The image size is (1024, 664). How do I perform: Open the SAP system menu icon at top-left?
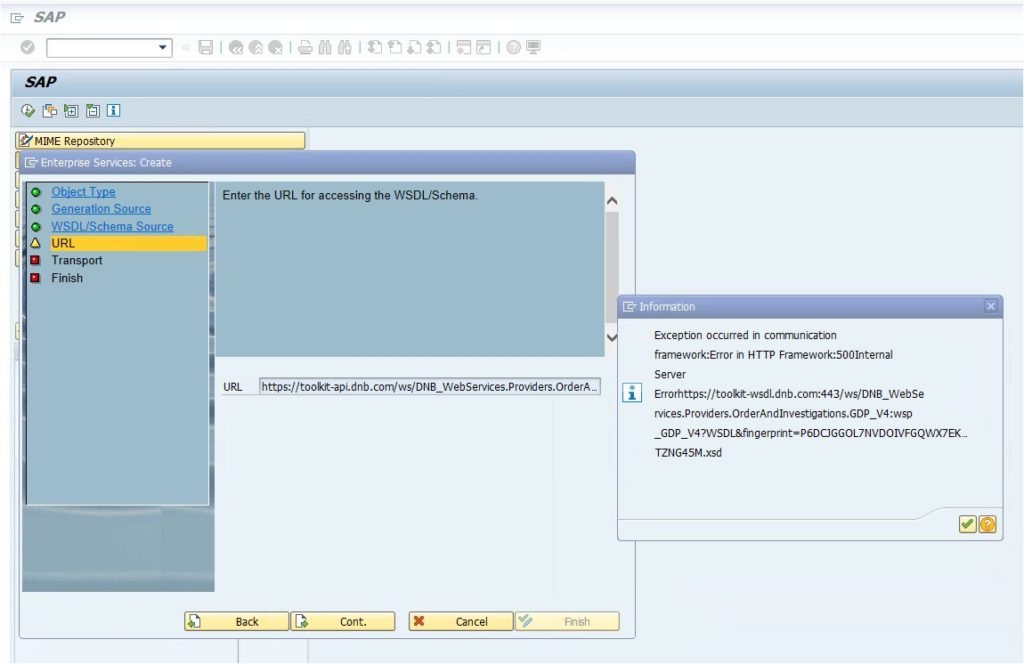[x=18, y=18]
